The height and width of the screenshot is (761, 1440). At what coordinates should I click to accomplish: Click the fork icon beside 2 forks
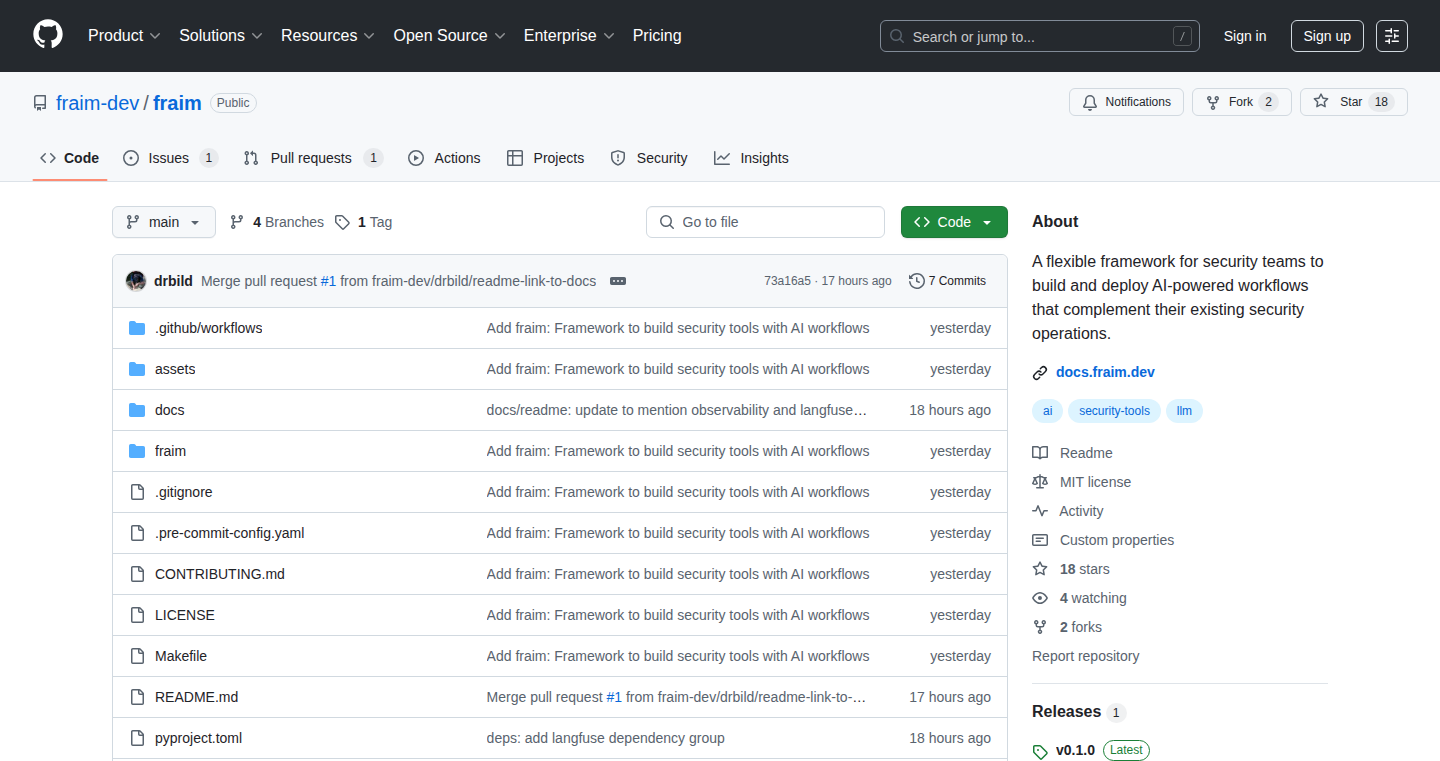(x=1040, y=627)
